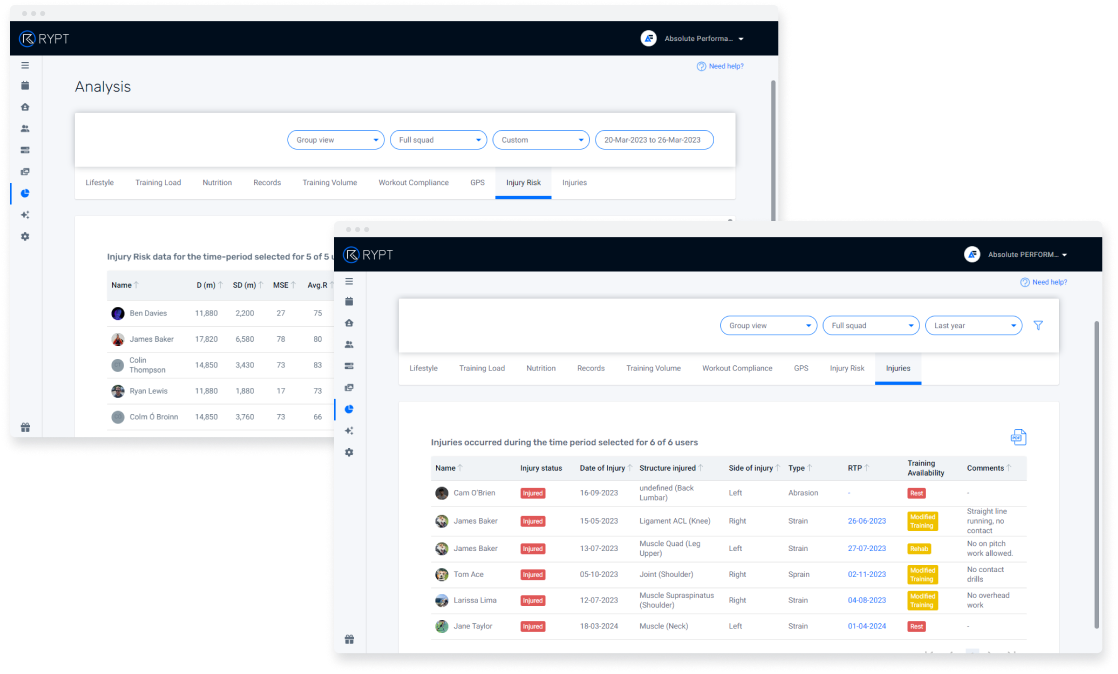The width and height of the screenshot is (1118, 674).
Task: Toggle hamburger menu in front Injuries window
Action: (349, 281)
